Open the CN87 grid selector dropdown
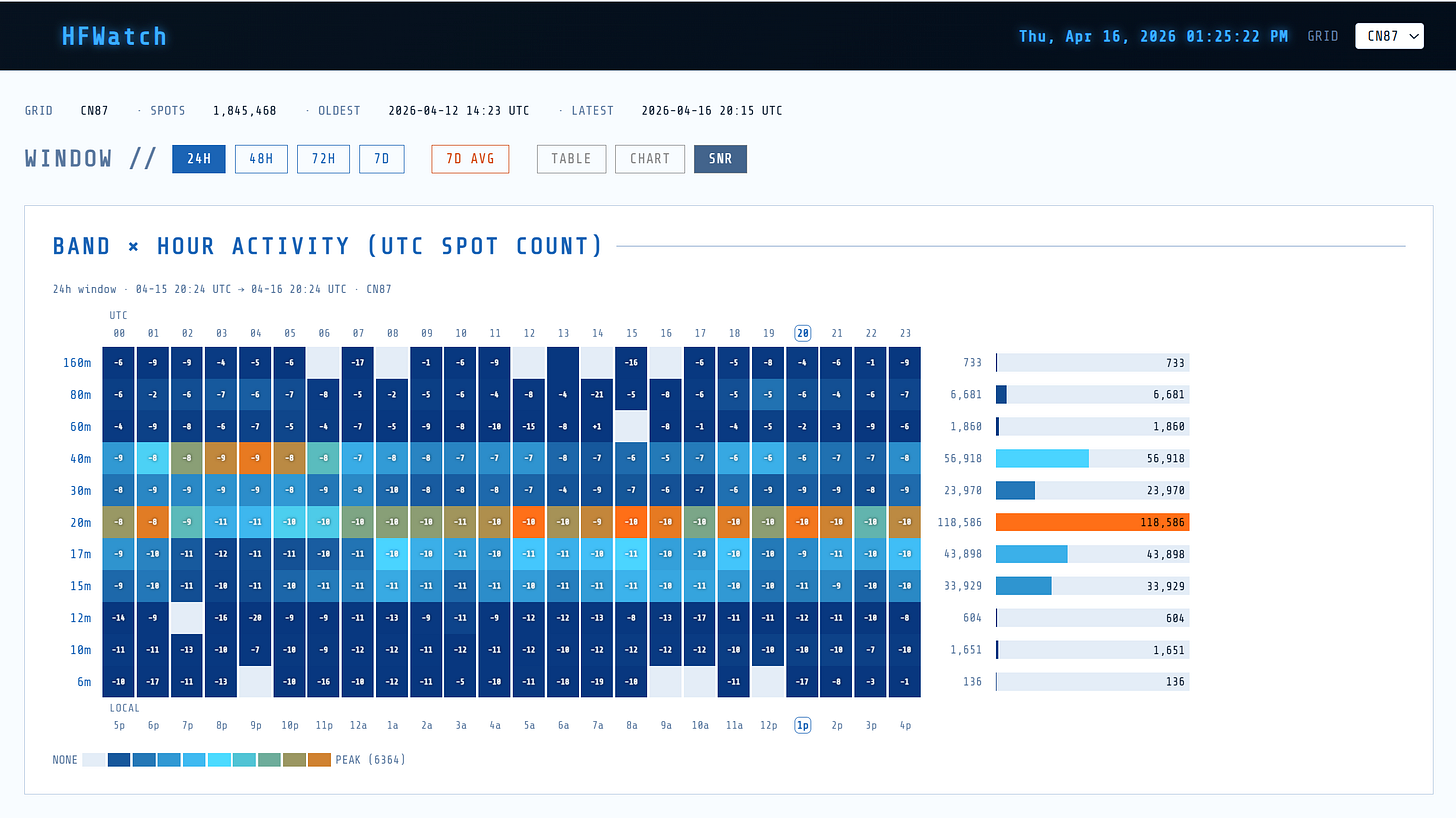The image size is (1456, 818). point(1389,35)
